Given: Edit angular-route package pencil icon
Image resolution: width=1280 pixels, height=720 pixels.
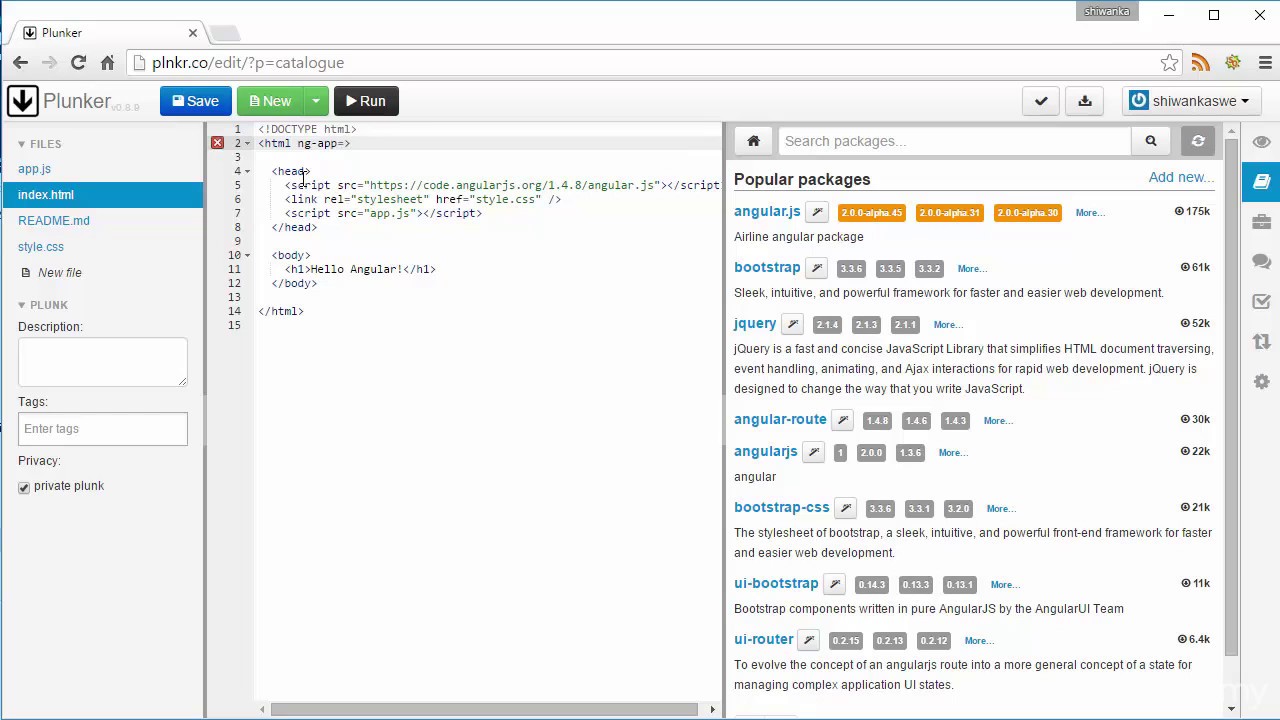Looking at the screenshot, I should 843,420.
